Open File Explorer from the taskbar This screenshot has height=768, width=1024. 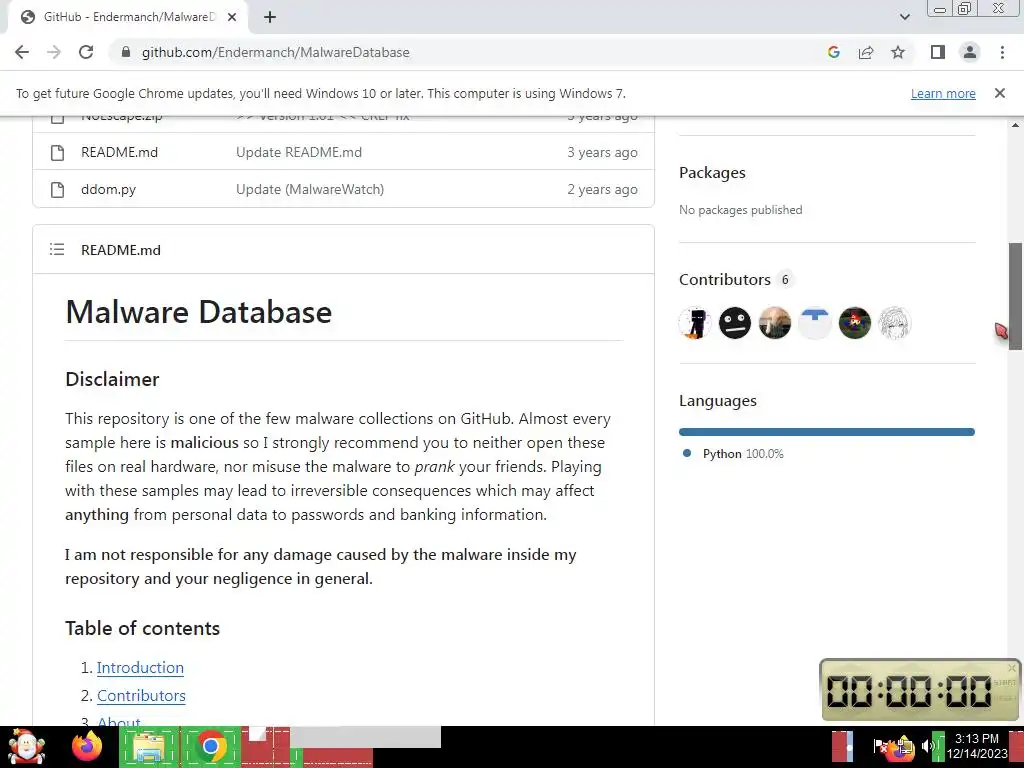[x=148, y=746]
